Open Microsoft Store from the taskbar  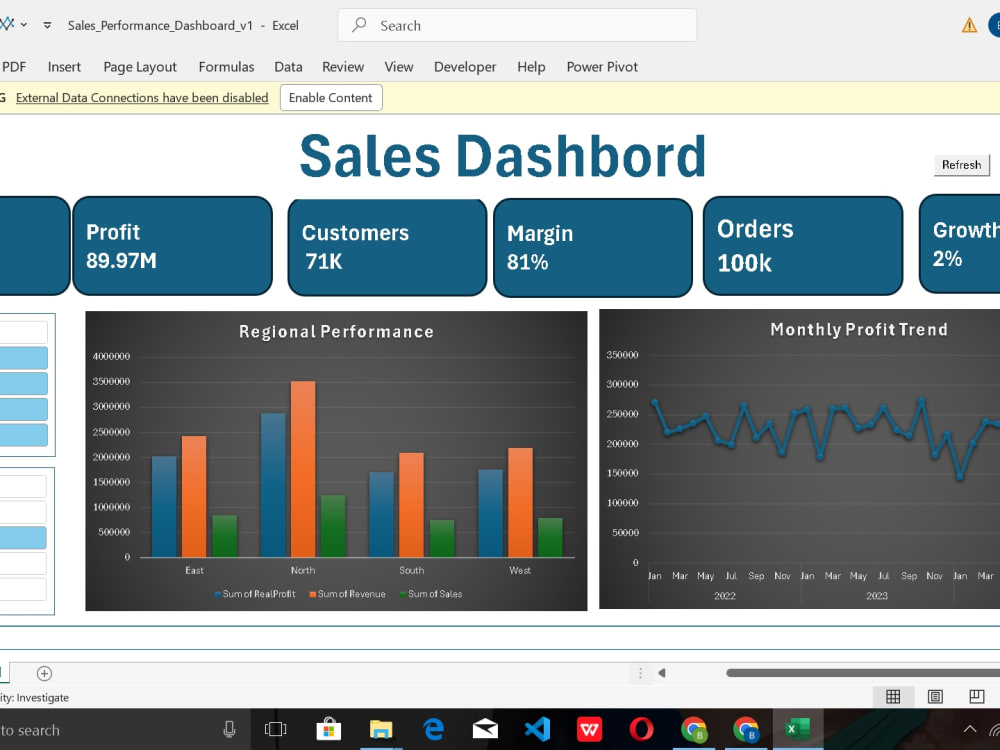(x=328, y=729)
